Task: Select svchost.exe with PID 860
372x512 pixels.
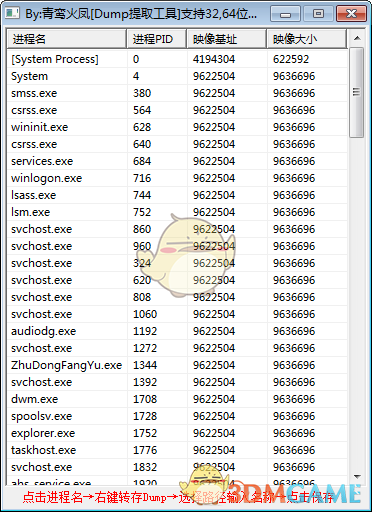Action: (x=177, y=229)
